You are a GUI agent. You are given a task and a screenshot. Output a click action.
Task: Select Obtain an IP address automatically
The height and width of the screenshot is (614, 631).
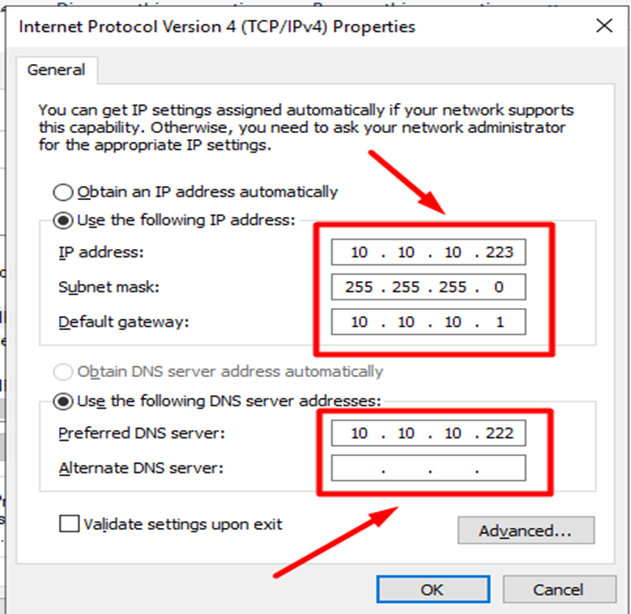[x=63, y=192]
